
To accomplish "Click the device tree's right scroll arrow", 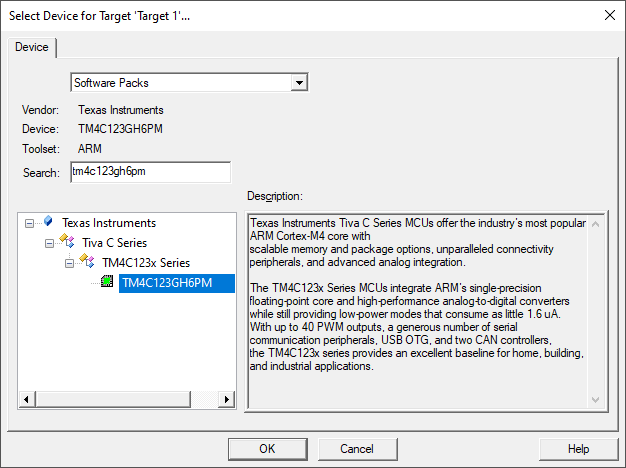I will tap(227, 399).
